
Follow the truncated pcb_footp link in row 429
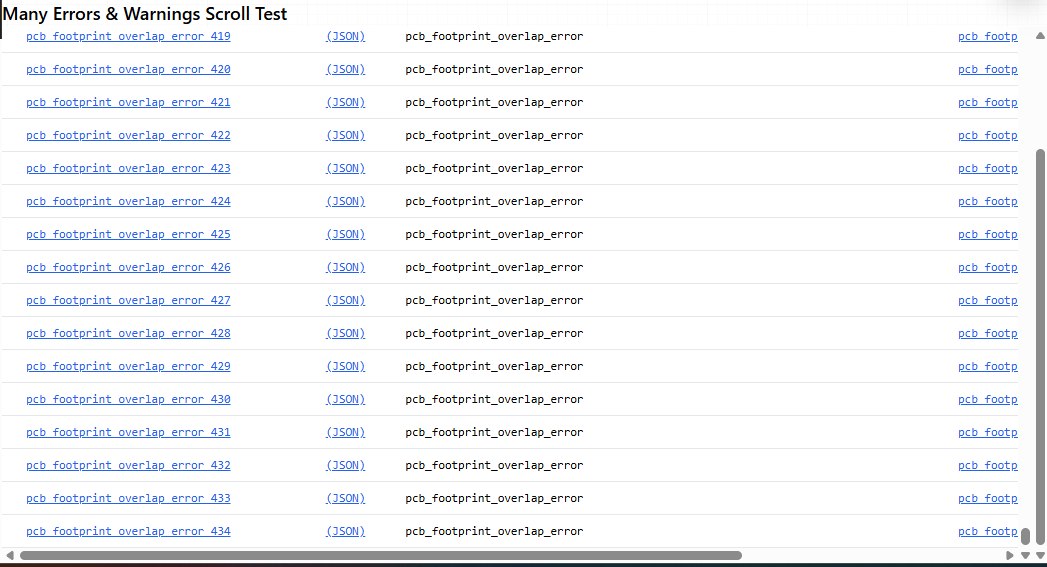[988, 367]
